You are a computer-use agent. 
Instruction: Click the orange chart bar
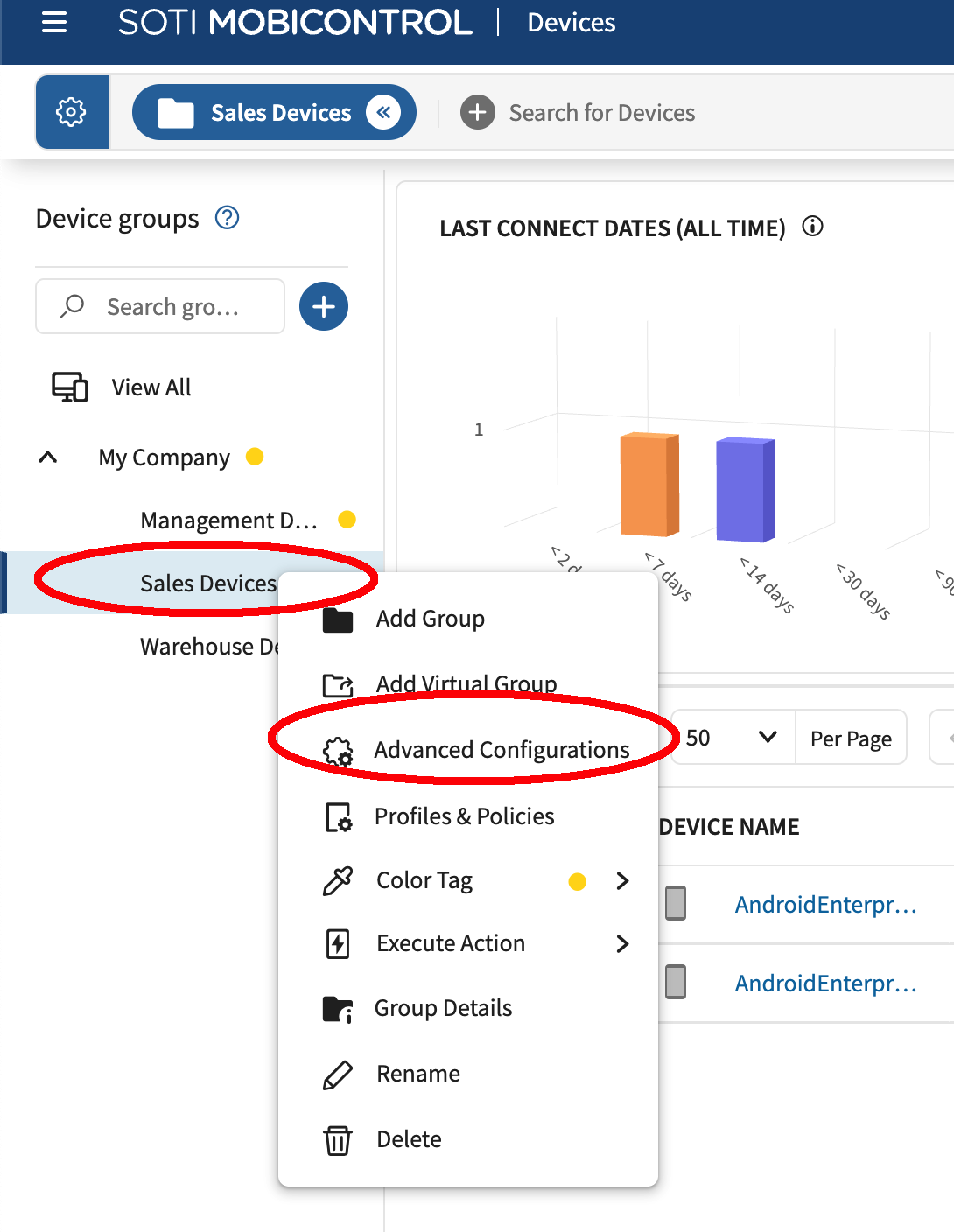coord(649,484)
